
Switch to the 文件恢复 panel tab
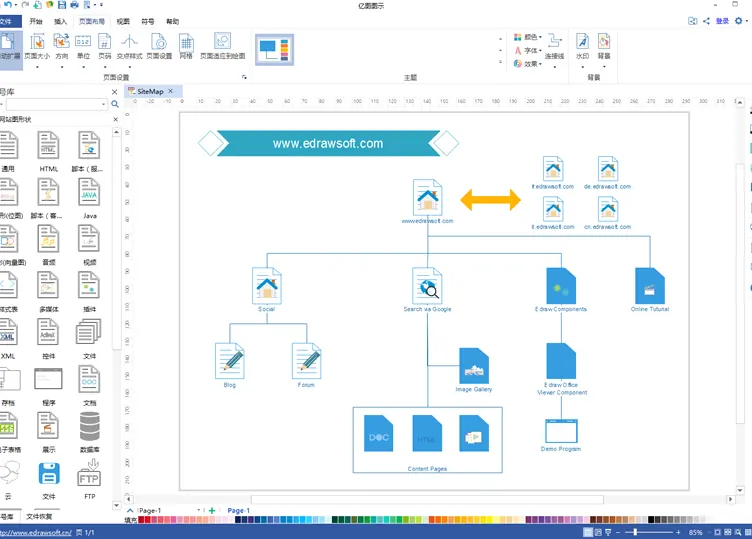[x=39, y=516]
